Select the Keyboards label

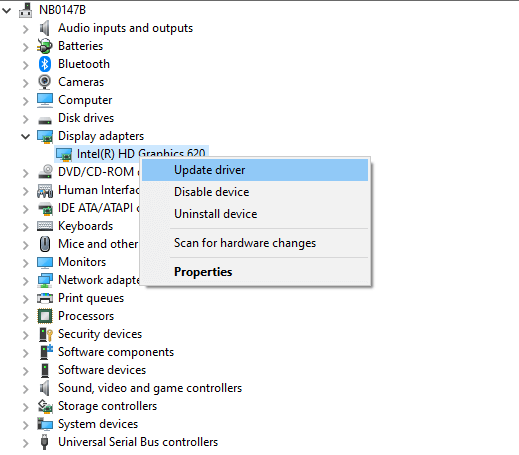(x=86, y=226)
